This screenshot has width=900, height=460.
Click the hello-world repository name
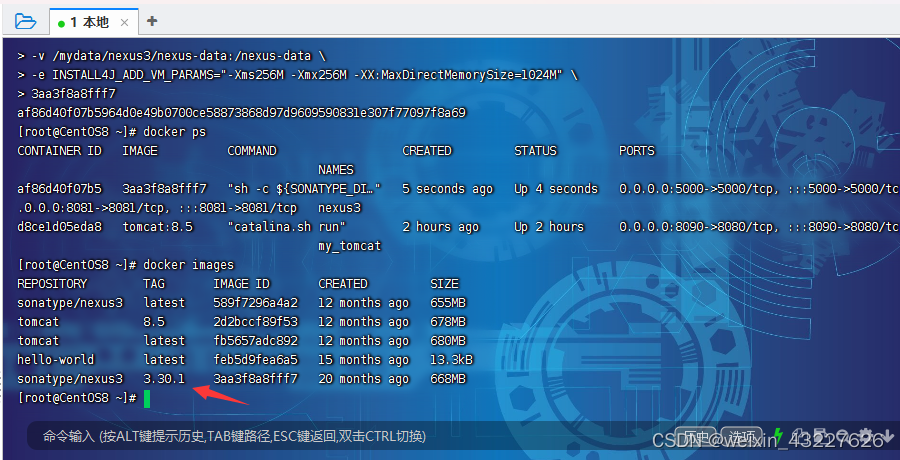(56, 360)
